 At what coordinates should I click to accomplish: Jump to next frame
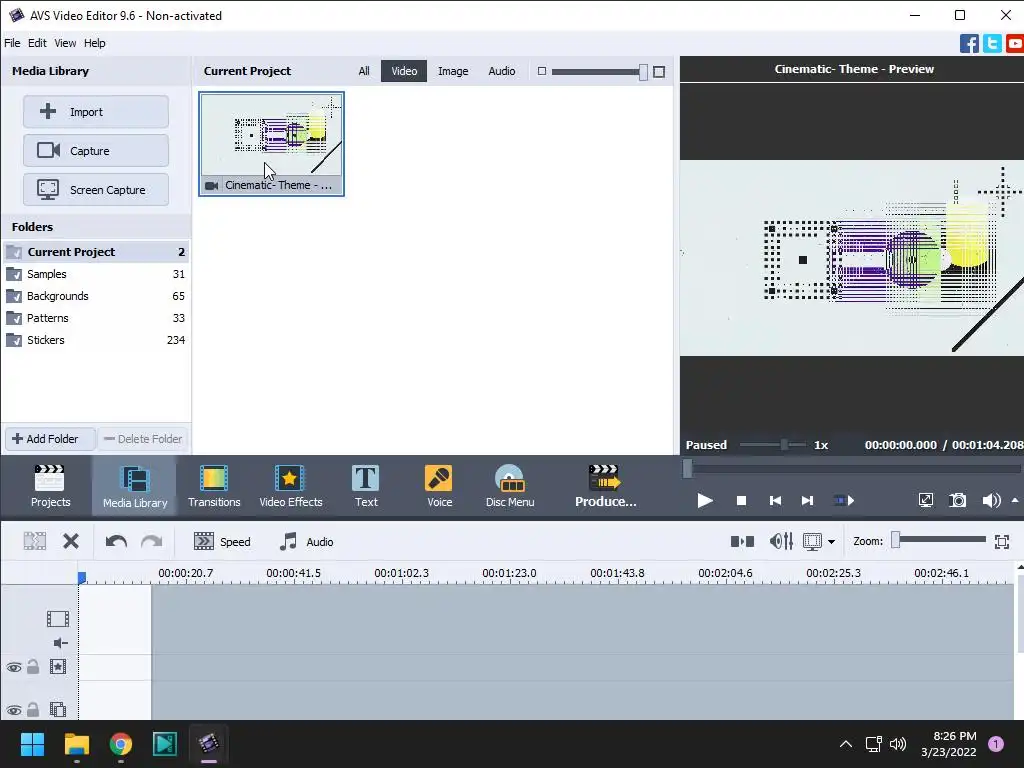click(807, 501)
